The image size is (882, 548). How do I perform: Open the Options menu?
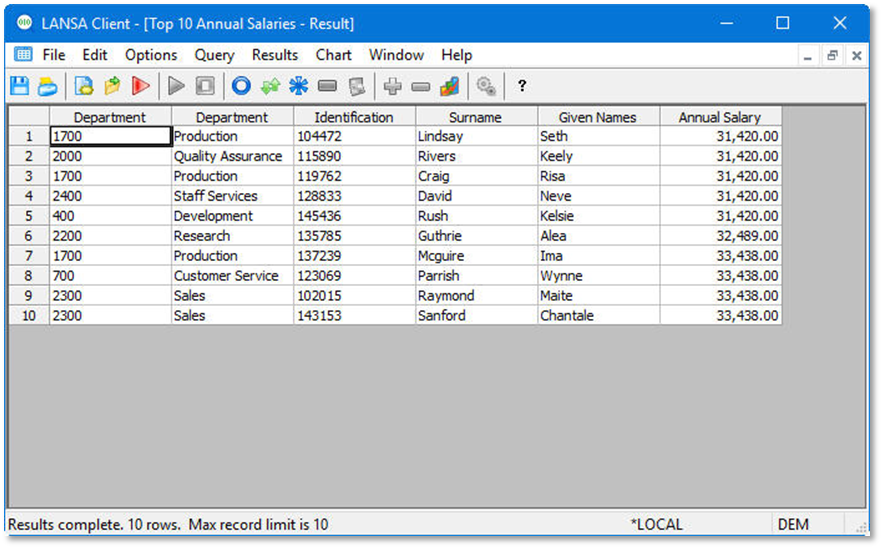coord(151,55)
